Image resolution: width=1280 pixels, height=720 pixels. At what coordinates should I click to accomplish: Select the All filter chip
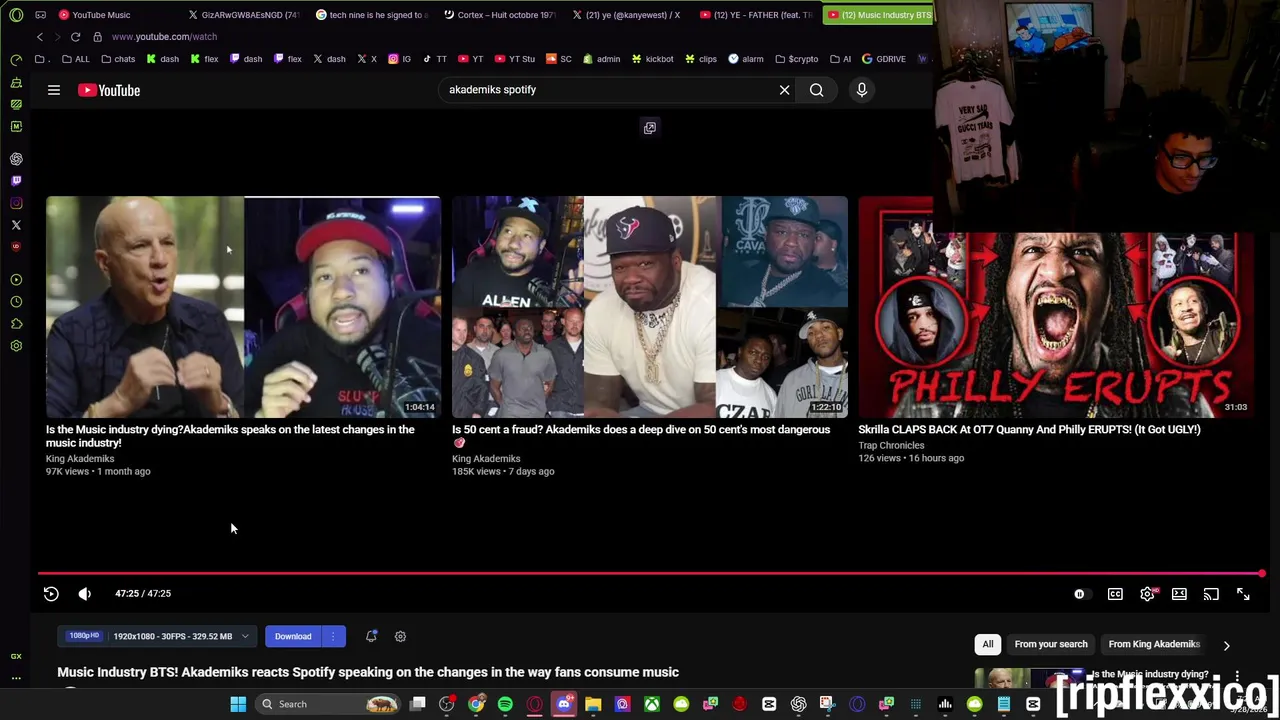pos(988,644)
